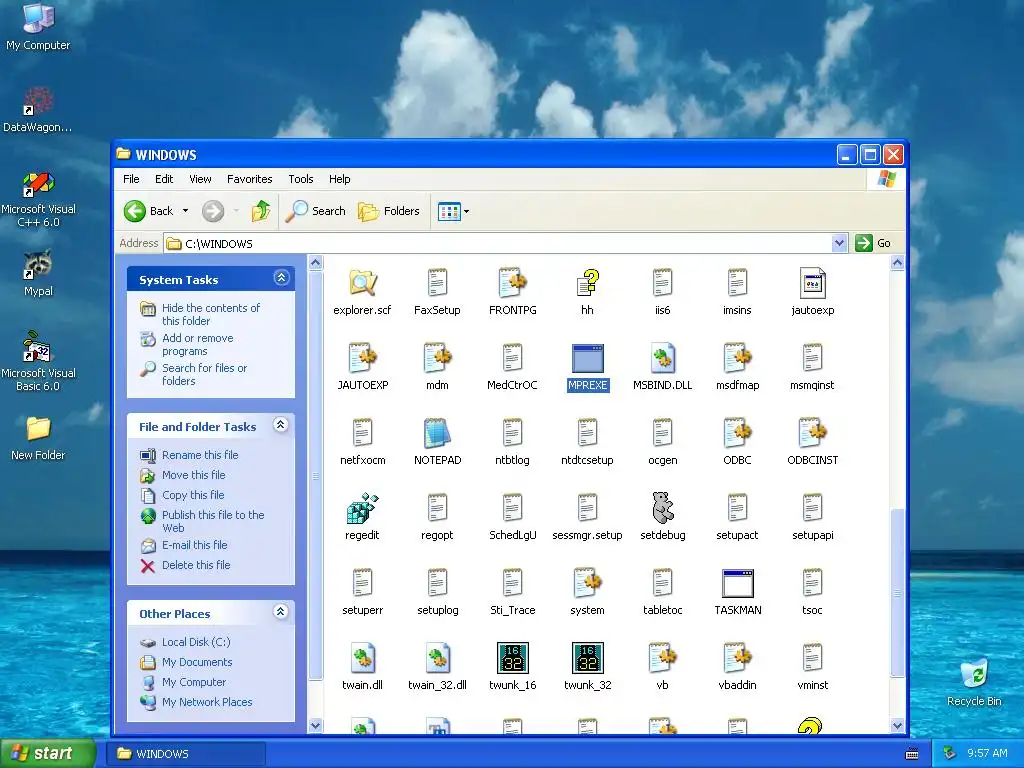
Task: Select the TASKMAN file icon
Action: (x=737, y=583)
